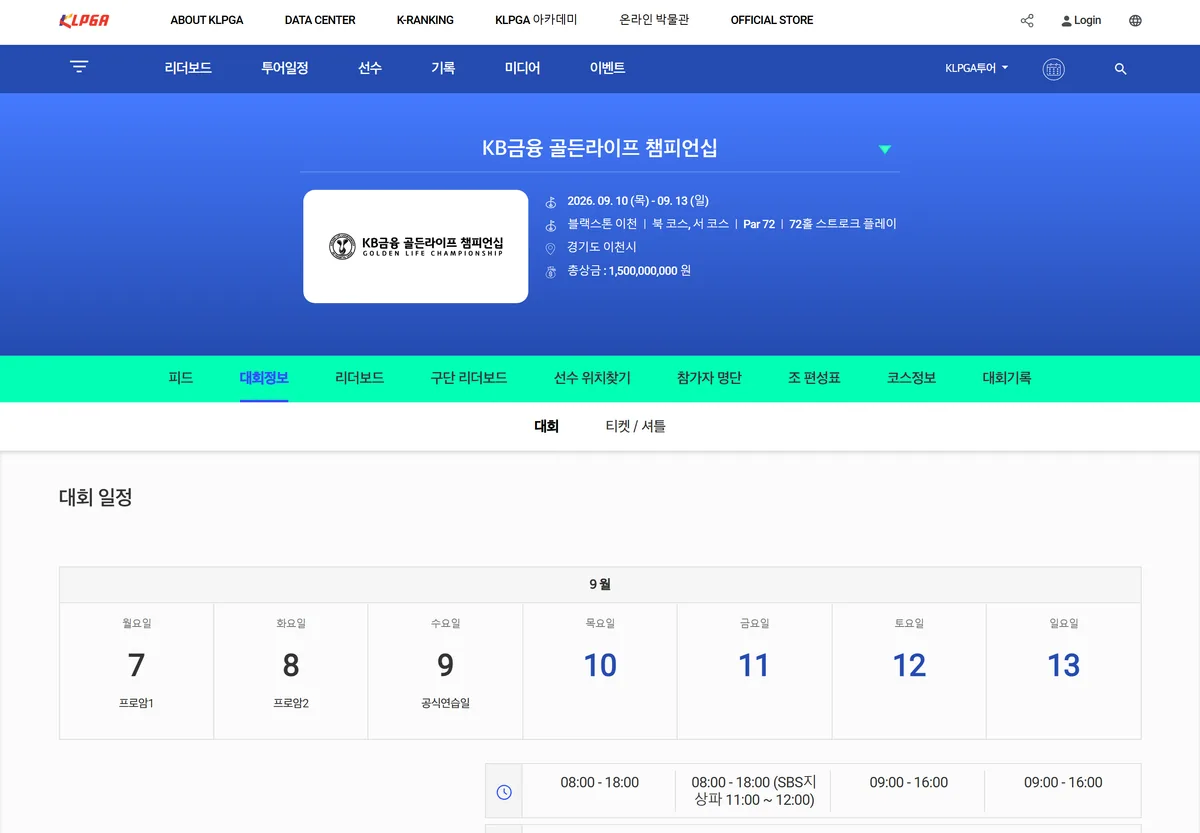1200x833 pixels.
Task: Click the KLPGA logo
Action: pyautogui.click(x=84, y=21)
